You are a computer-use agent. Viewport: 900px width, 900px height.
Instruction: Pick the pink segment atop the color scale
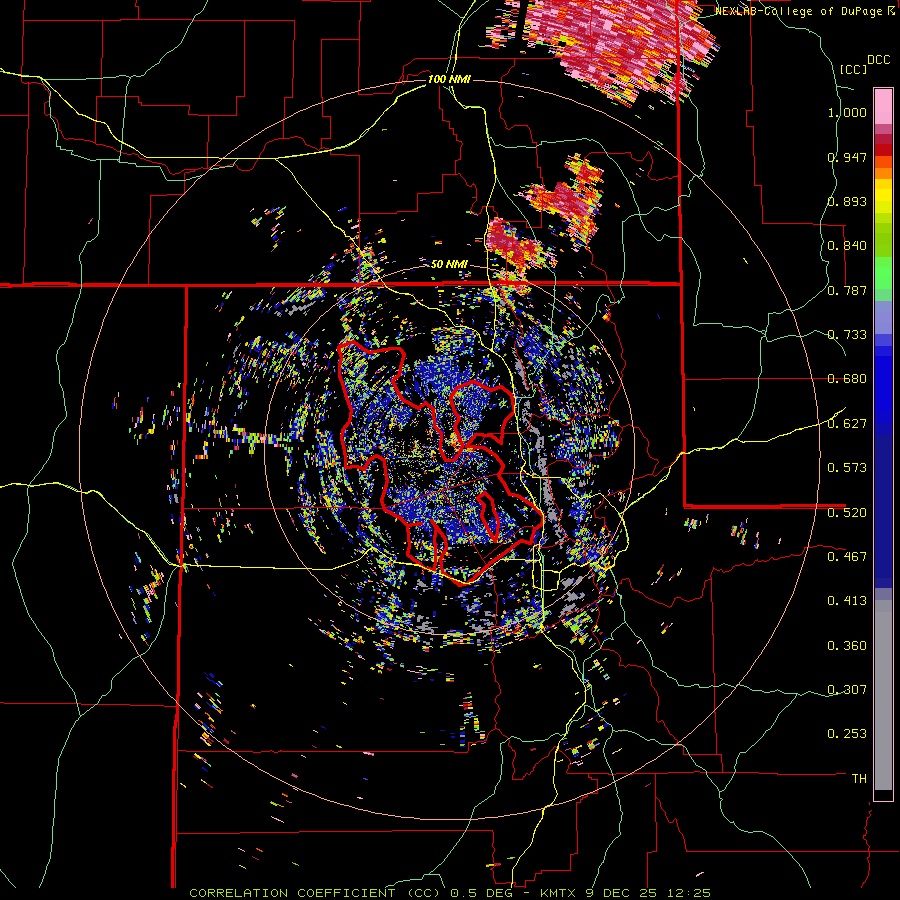tap(883, 106)
